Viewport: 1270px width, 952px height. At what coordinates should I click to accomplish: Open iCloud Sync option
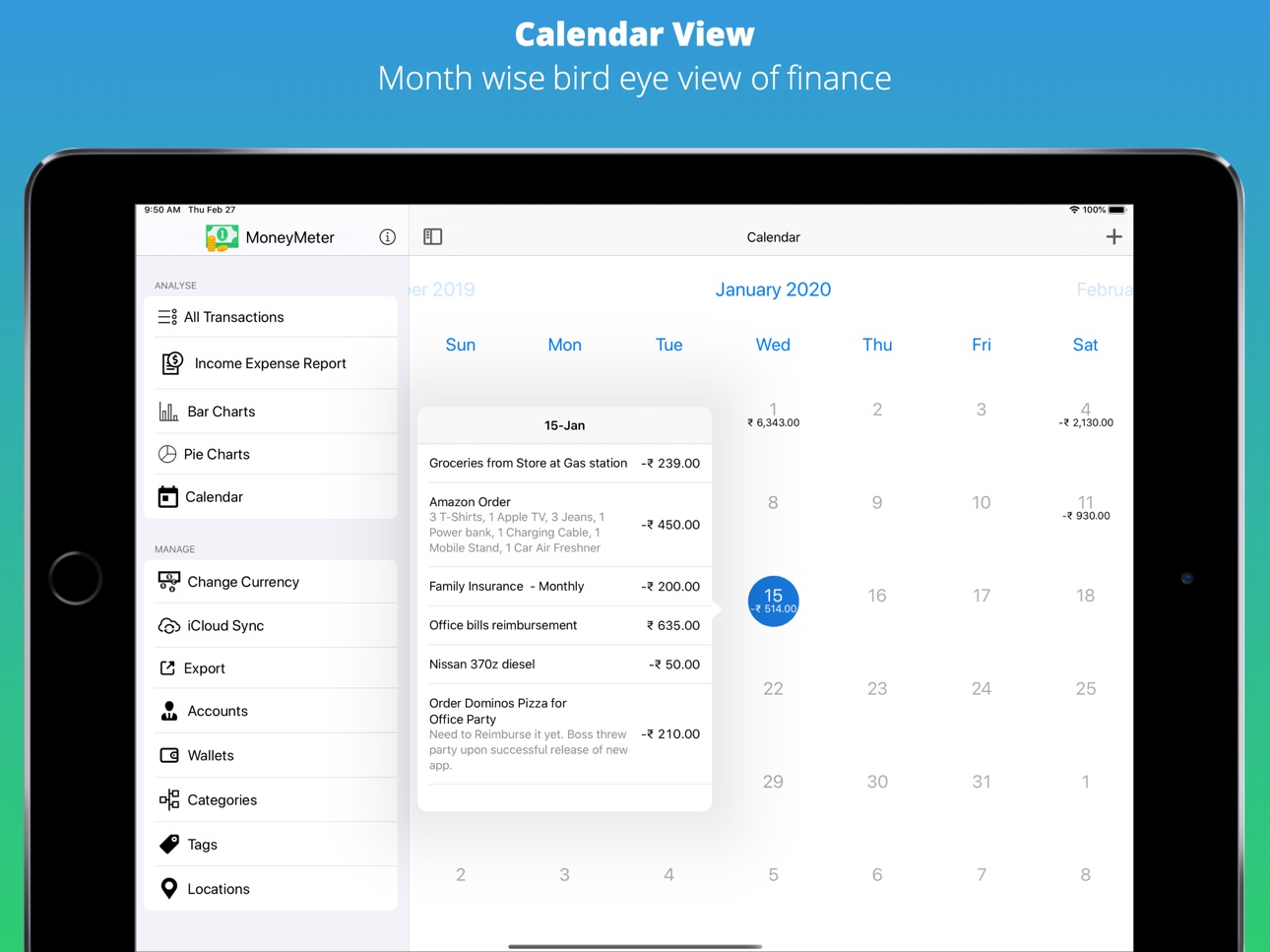(271, 625)
